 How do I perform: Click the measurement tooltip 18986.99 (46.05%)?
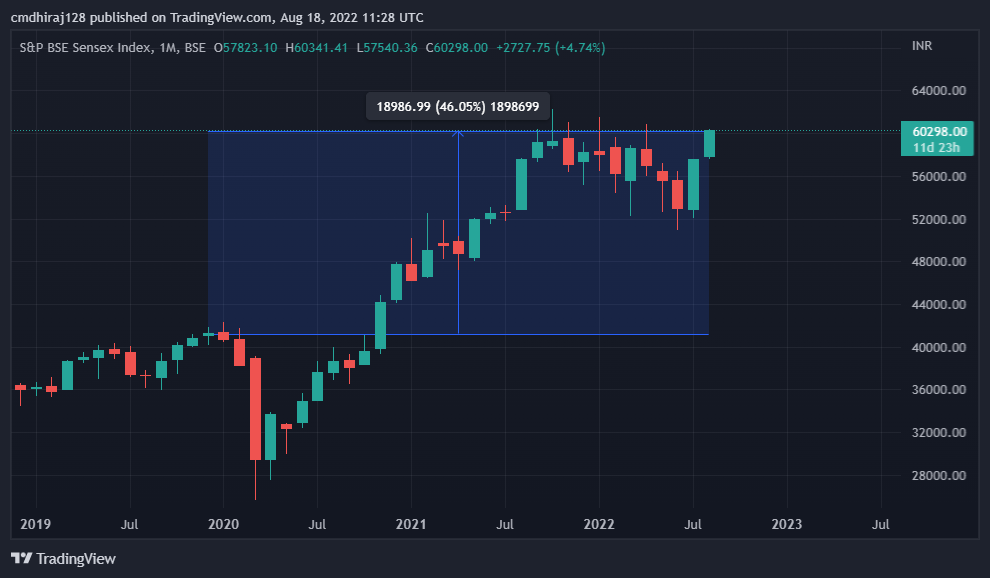click(458, 106)
